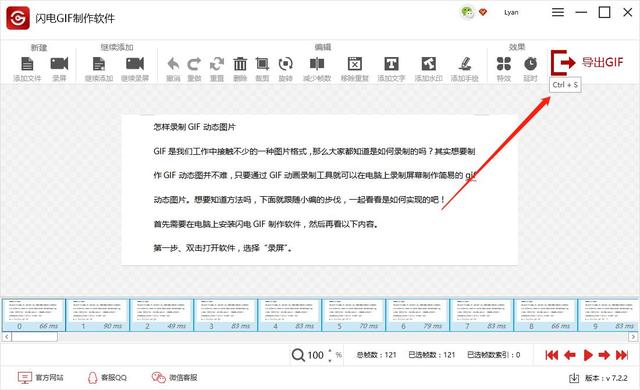Click the Delay clock icon
The image size is (640, 390).
click(530, 64)
